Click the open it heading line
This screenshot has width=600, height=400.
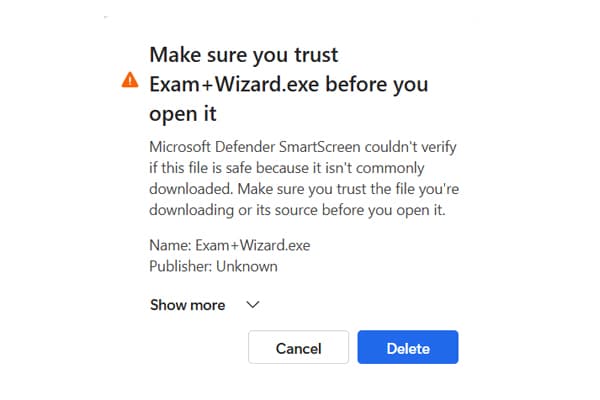pos(183,114)
